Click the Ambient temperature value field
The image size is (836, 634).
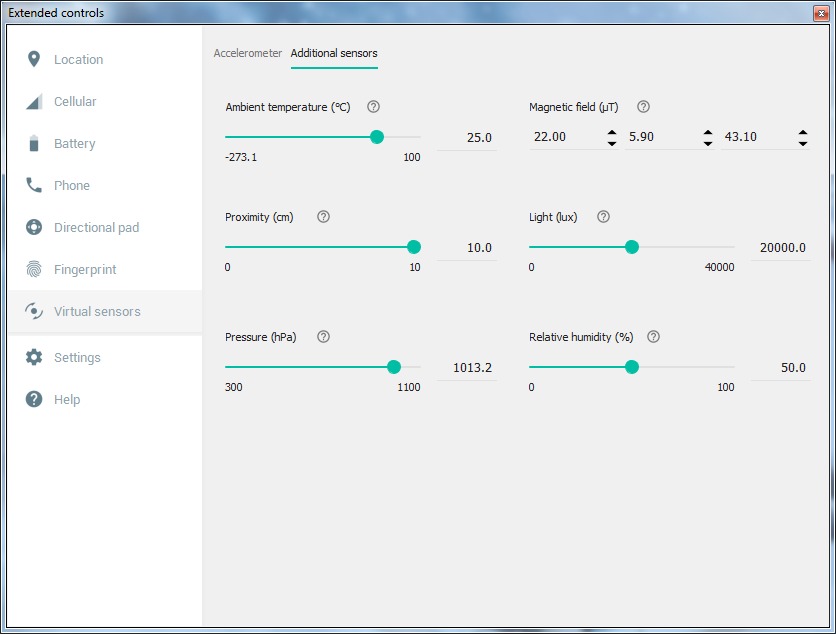pos(467,138)
